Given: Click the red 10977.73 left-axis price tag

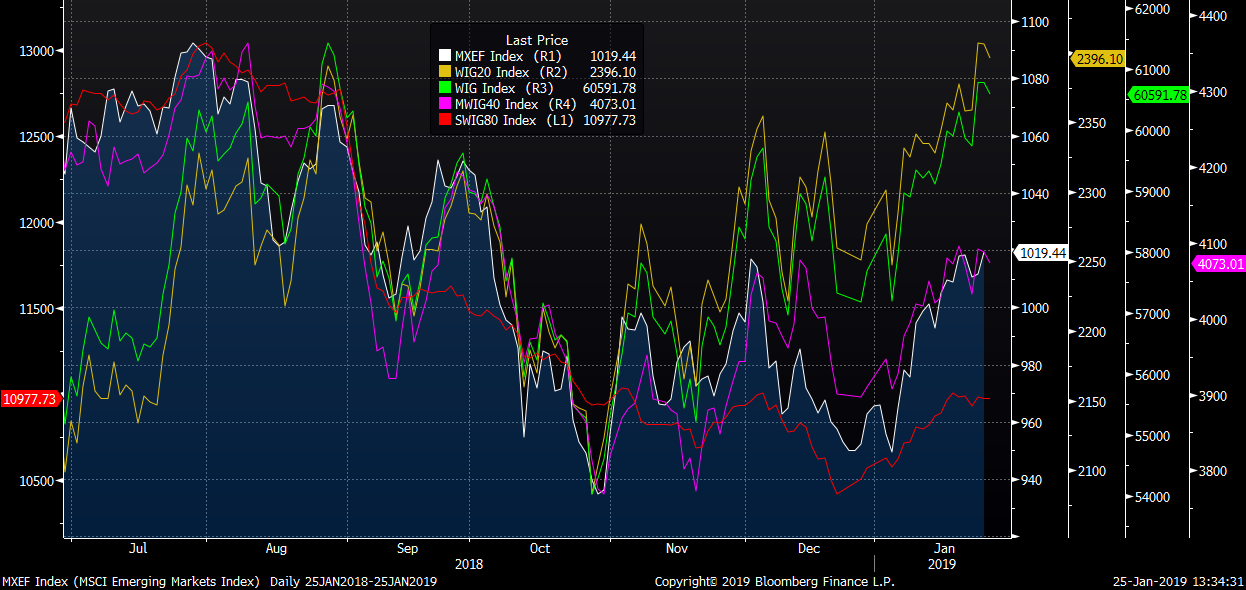Looking at the screenshot, I should (29, 399).
